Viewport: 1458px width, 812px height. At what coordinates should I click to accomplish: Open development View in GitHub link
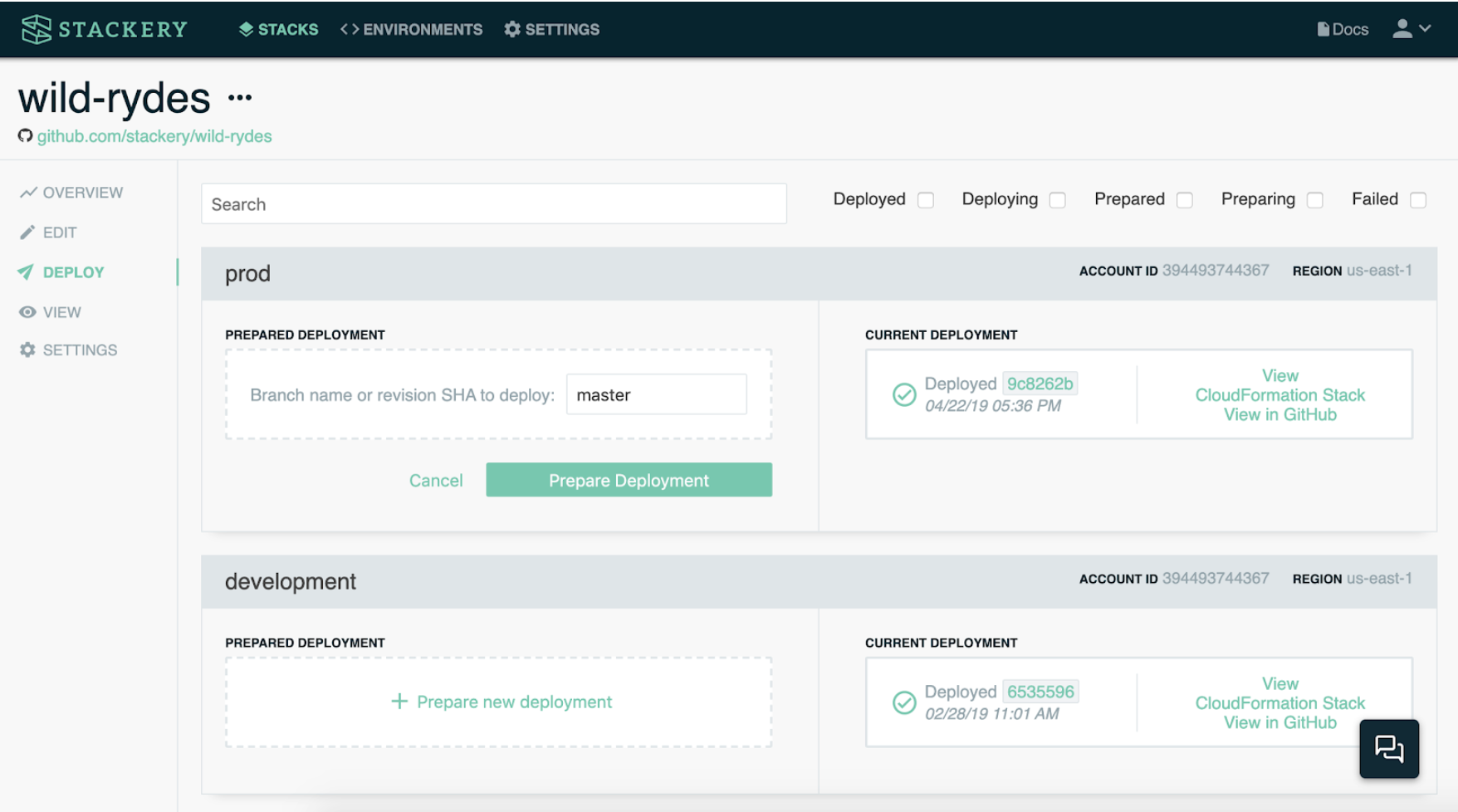point(1280,722)
